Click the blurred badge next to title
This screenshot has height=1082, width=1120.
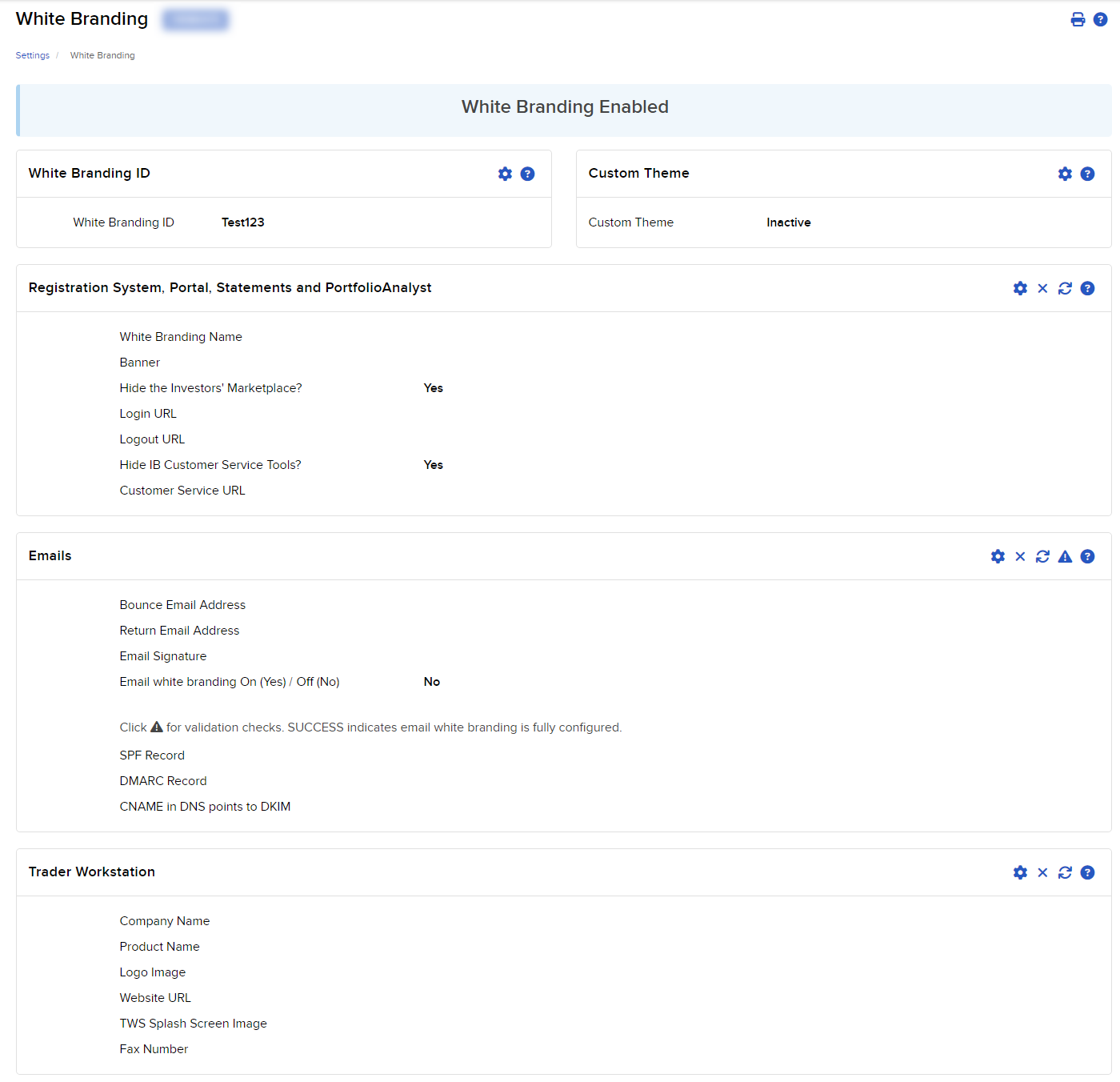(195, 19)
